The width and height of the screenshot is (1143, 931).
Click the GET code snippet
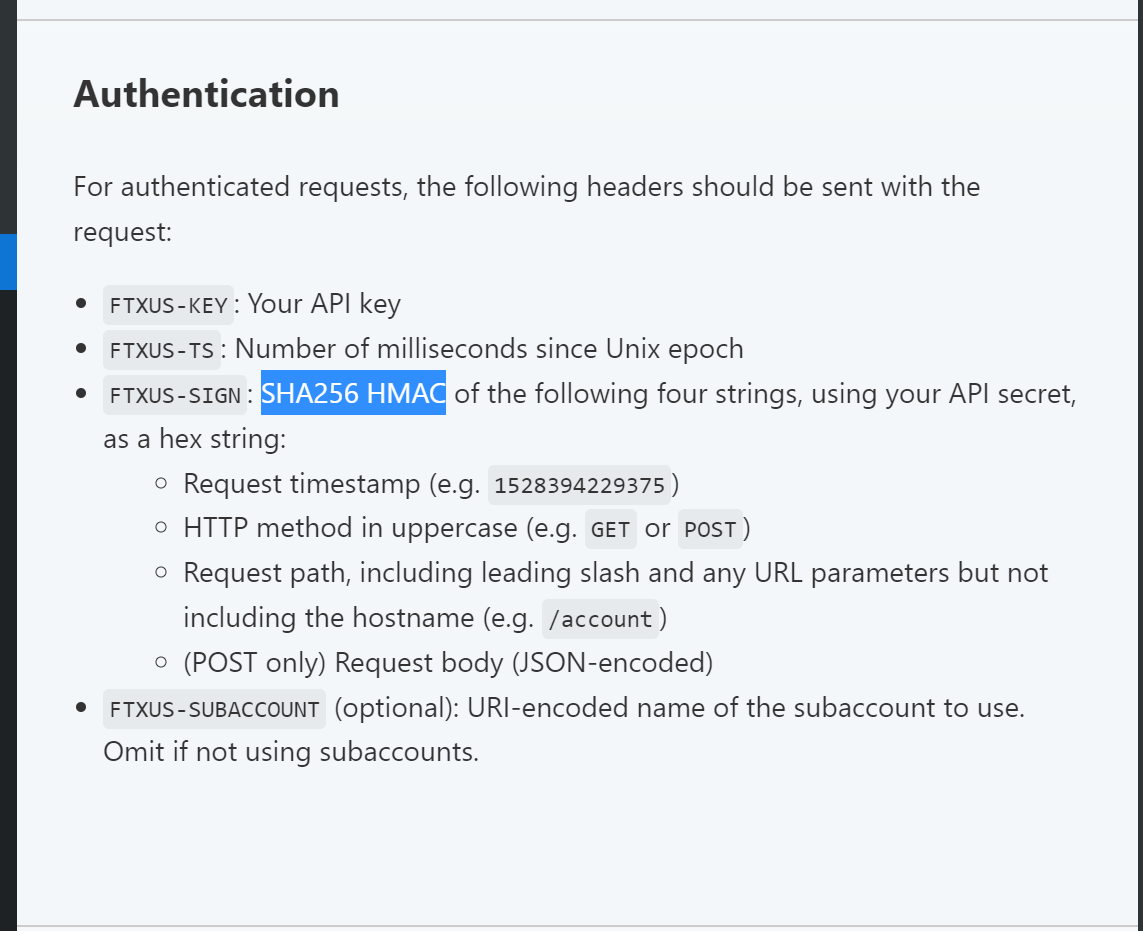(611, 529)
